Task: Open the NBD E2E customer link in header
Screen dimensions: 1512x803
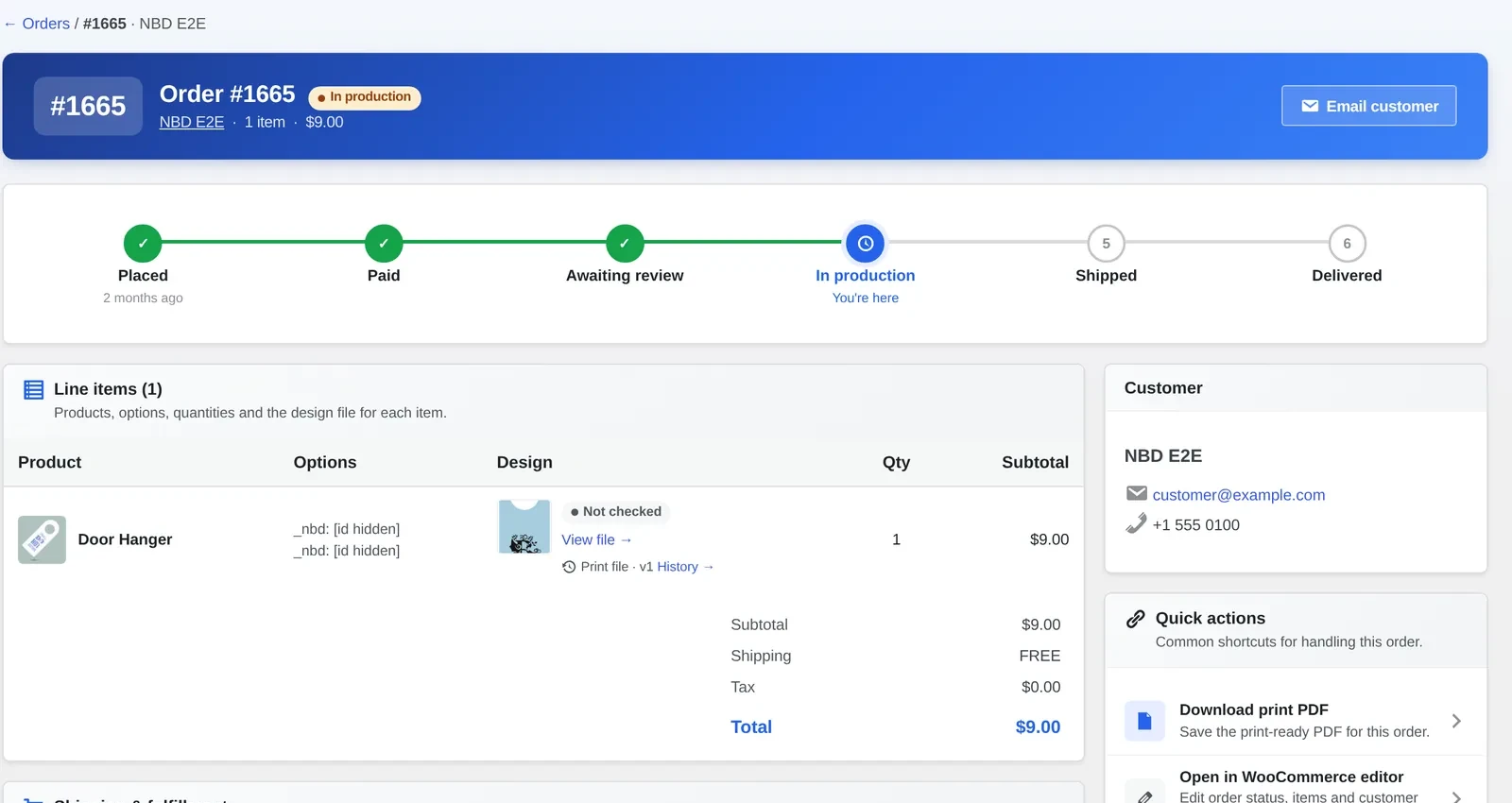Action: (x=192, y=122)
